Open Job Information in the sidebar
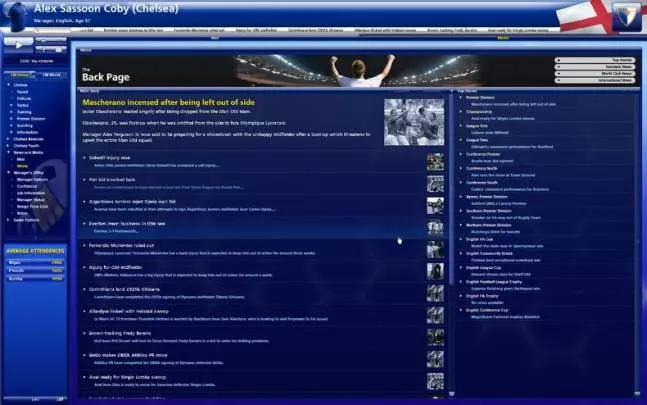This screenshot has width=647, height=405. click(x=31, y=193)
